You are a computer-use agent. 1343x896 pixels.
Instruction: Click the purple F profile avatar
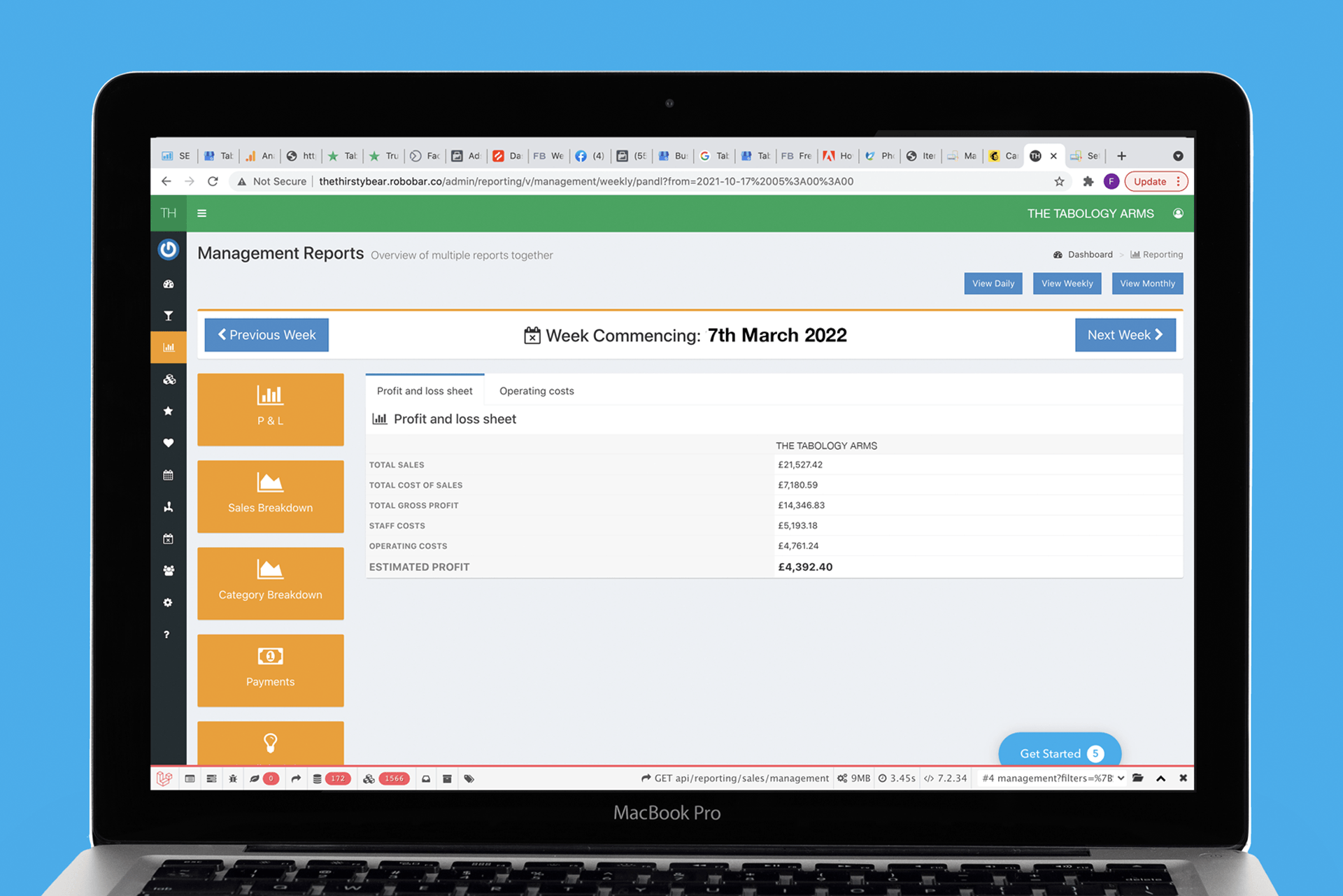[x=1111, y=181]
